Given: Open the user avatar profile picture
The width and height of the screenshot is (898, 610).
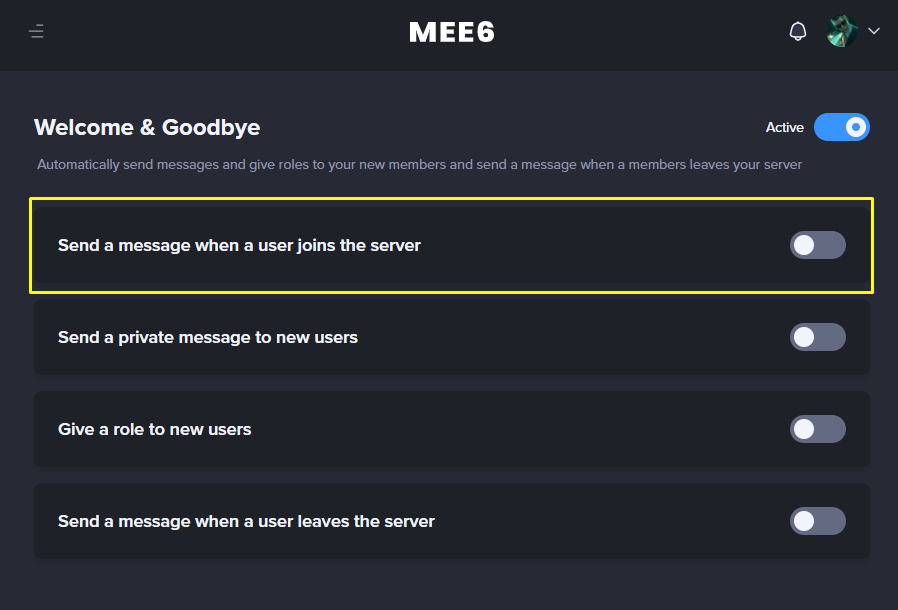Looking at the screenshot, I should [841, 31].
